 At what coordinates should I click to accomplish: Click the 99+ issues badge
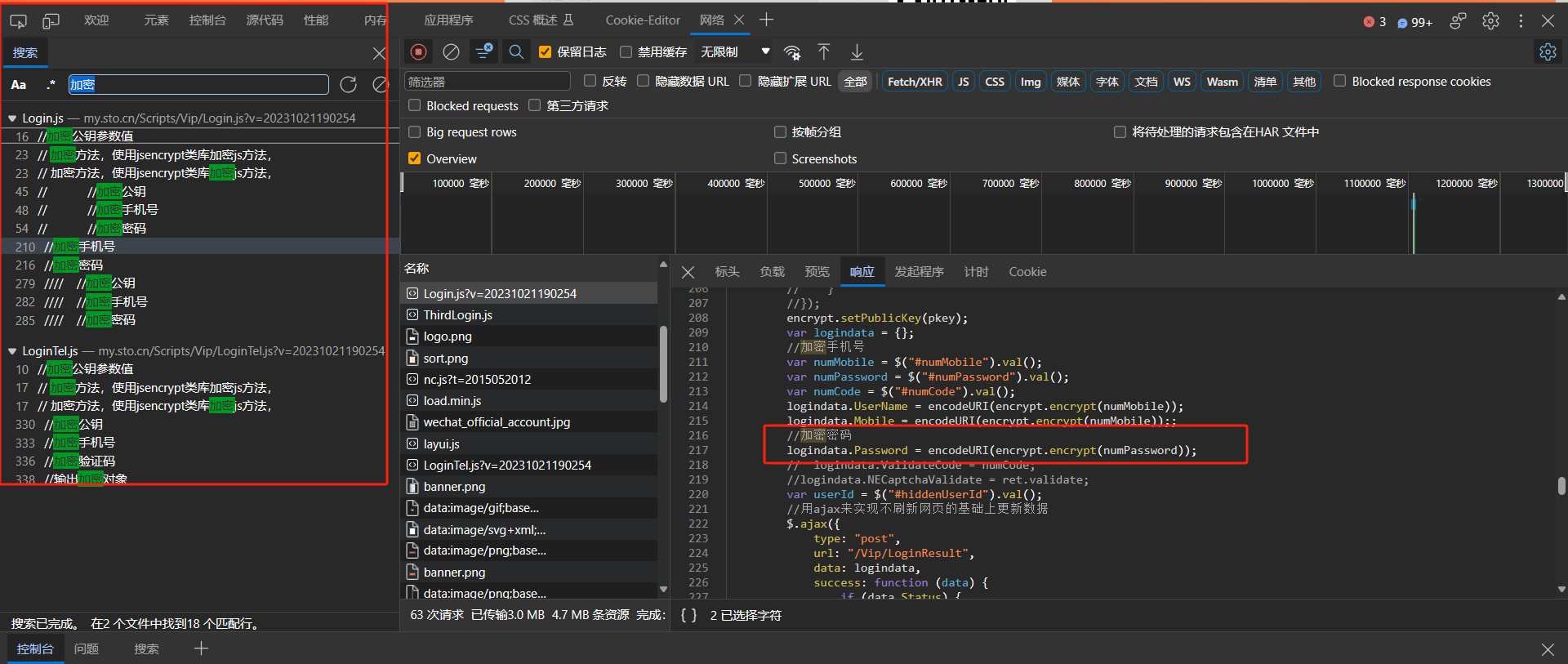(x=1414, y=22)
